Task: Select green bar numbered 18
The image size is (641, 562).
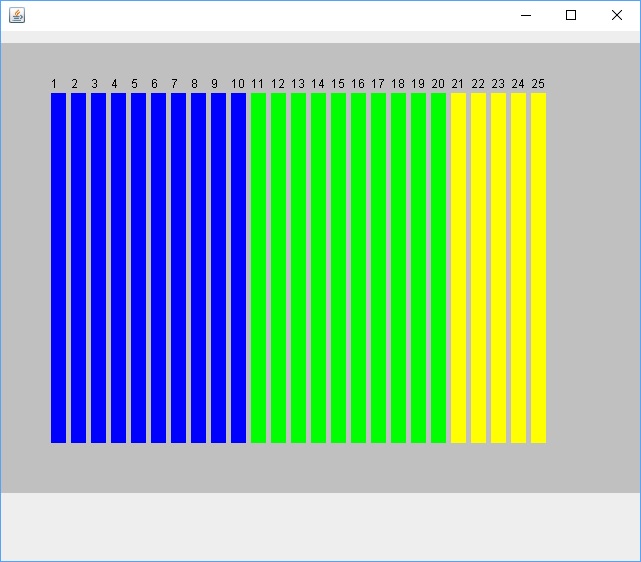Action: (398, 267)
